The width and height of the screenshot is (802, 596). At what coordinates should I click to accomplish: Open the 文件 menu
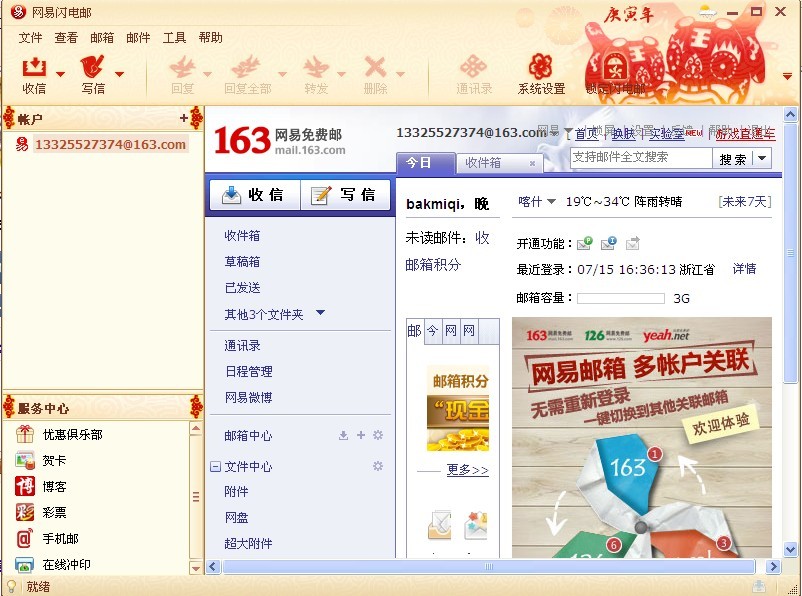pos(30,37)
